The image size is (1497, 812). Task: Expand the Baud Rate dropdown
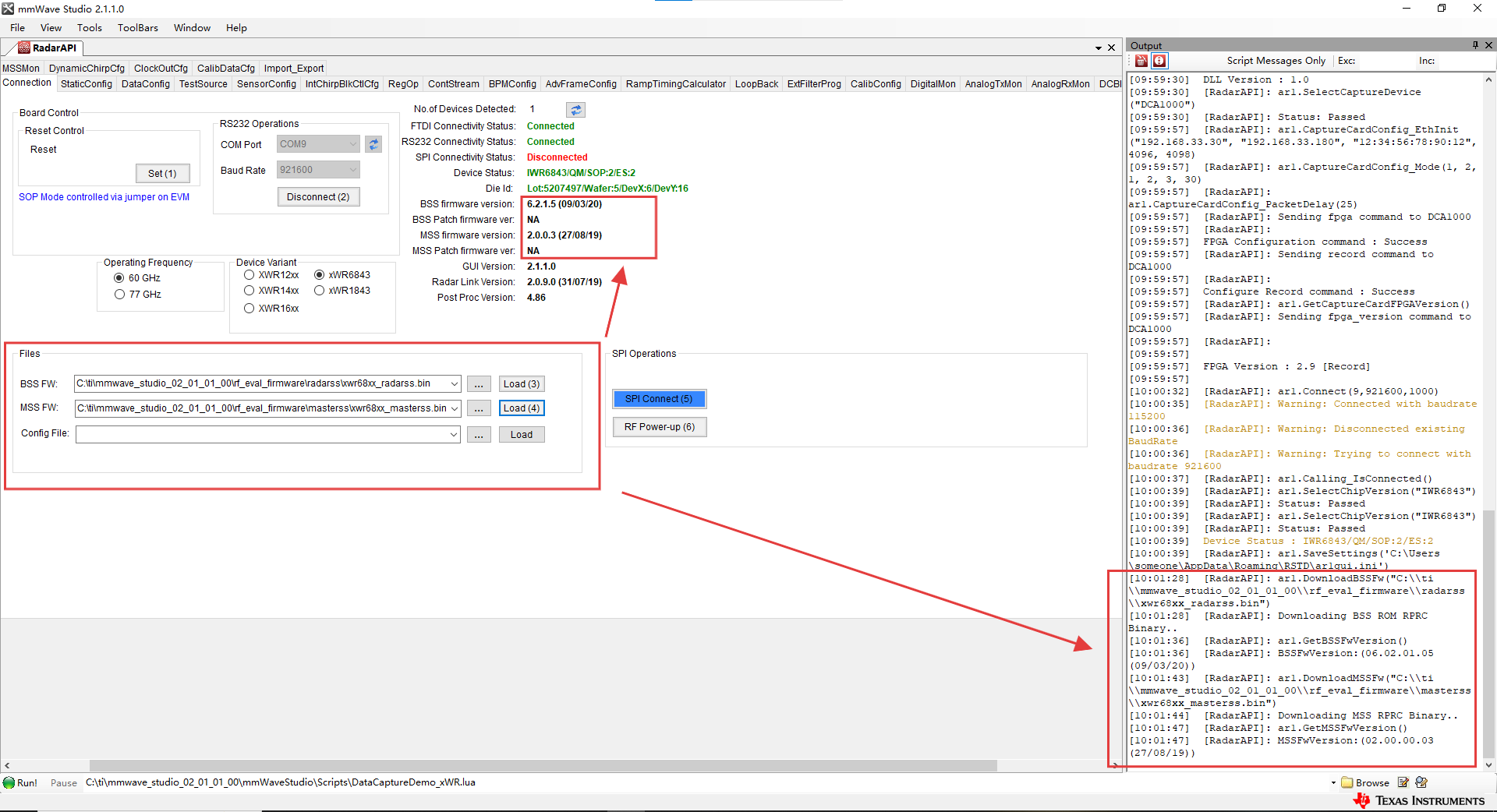pyautogui.click(x=352, y=170)
